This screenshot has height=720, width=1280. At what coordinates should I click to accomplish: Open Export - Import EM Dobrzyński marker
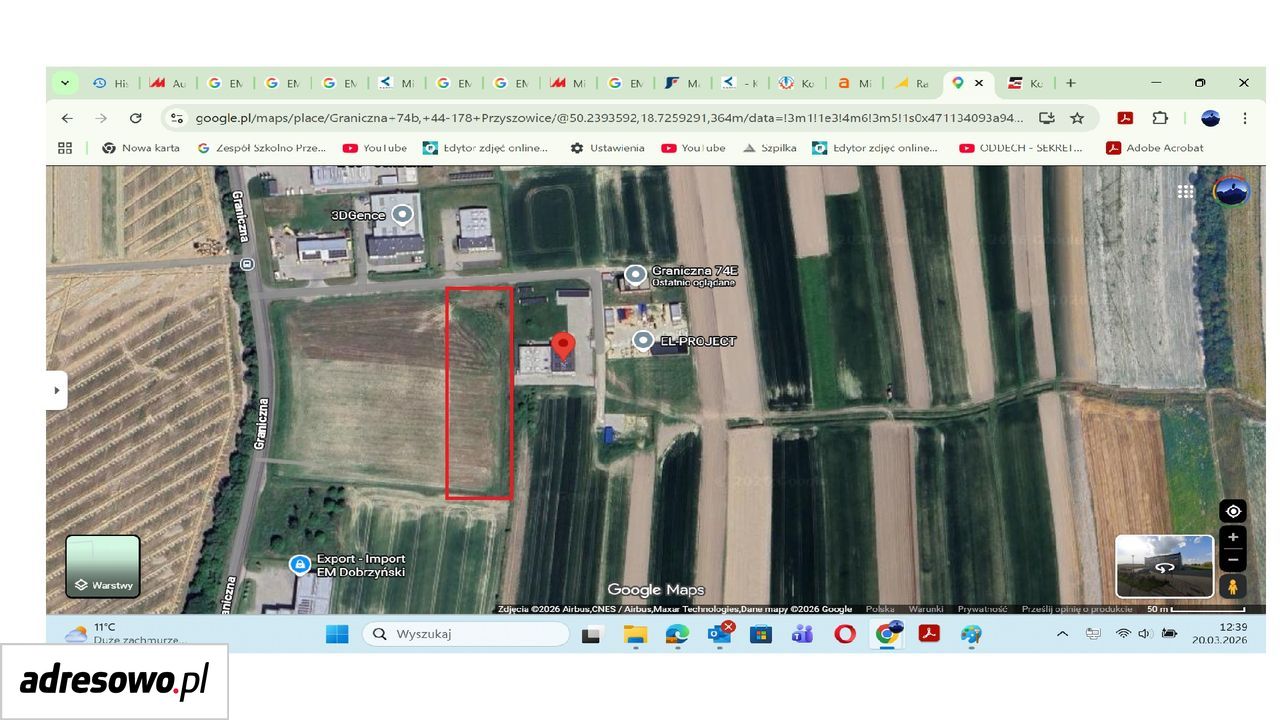299,565
